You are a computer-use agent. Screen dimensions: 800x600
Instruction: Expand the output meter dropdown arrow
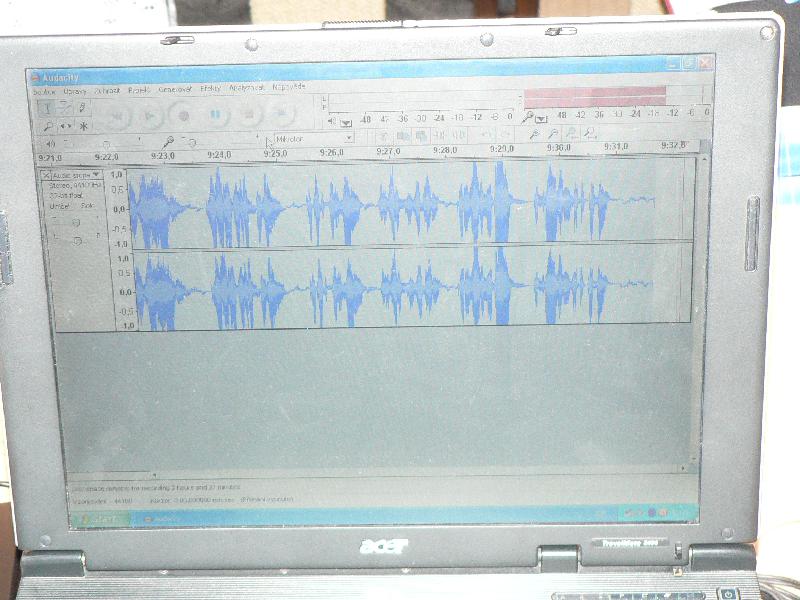point(346,123)
